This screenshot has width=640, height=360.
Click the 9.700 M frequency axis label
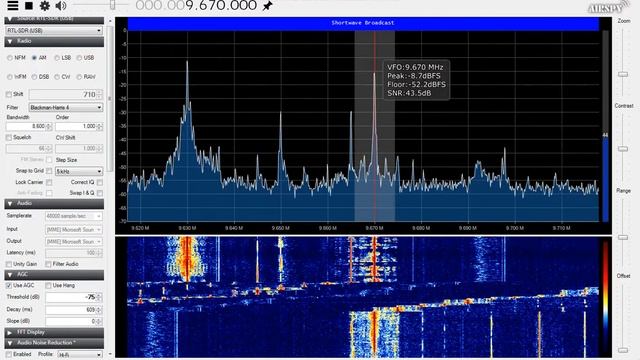point(515,228)
